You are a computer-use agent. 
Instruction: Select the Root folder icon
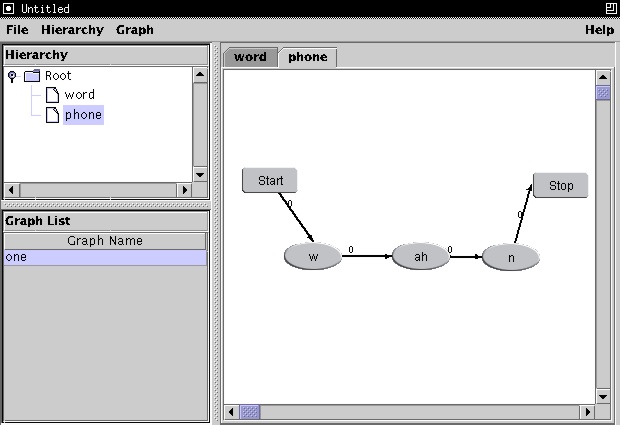tap(32, 76)
